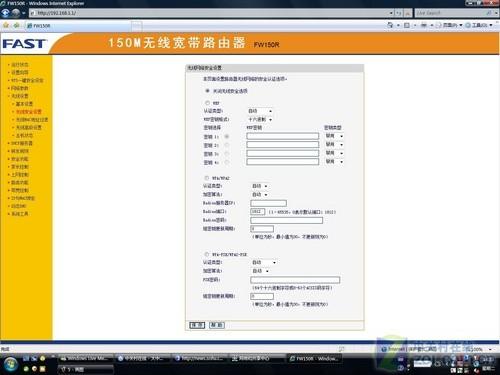Open 主机状态 sub-item in the sidebar
The height and width of the screenshot is (375, 500).
click(24, 135)
